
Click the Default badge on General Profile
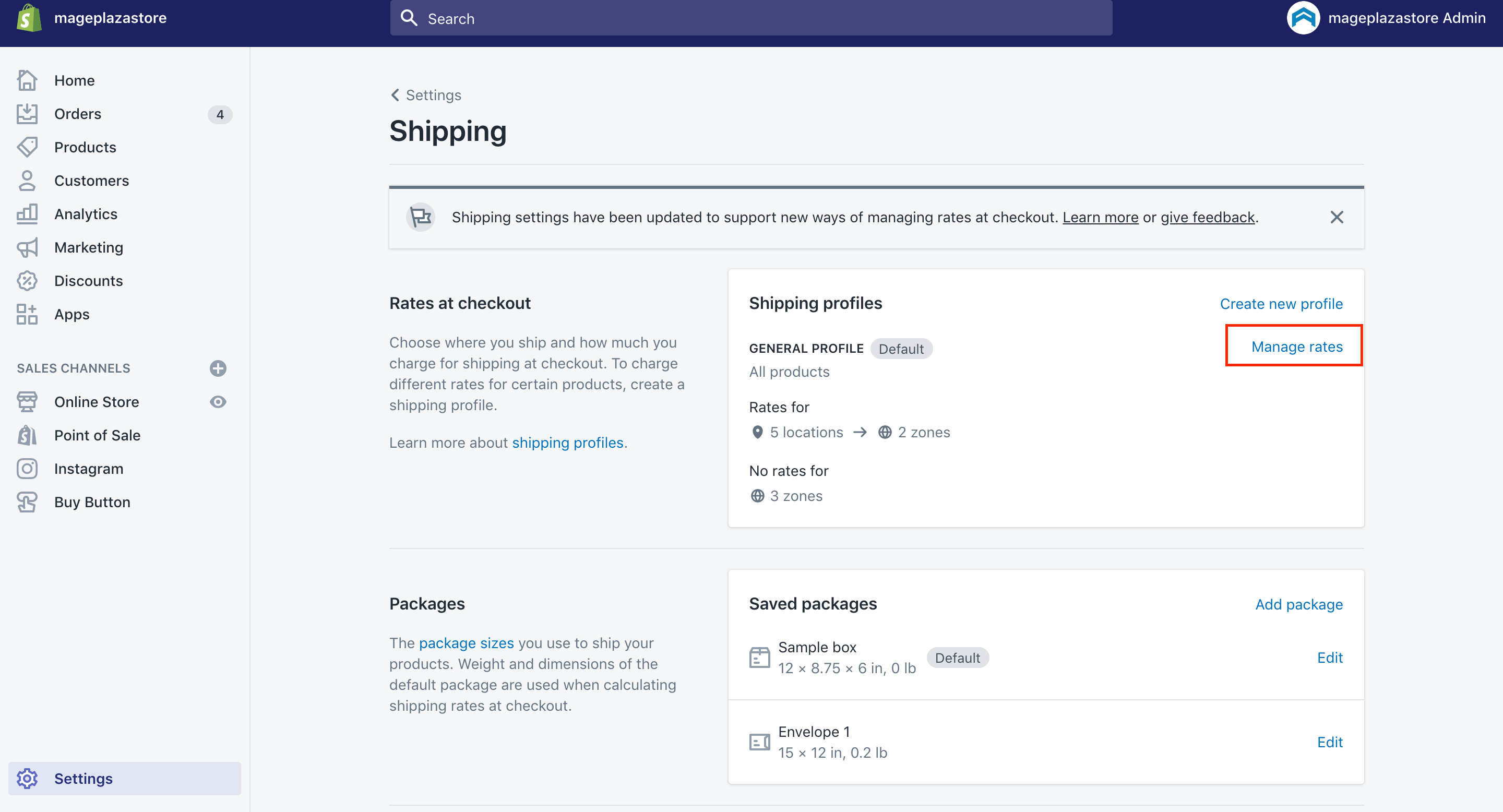point(901,348)
